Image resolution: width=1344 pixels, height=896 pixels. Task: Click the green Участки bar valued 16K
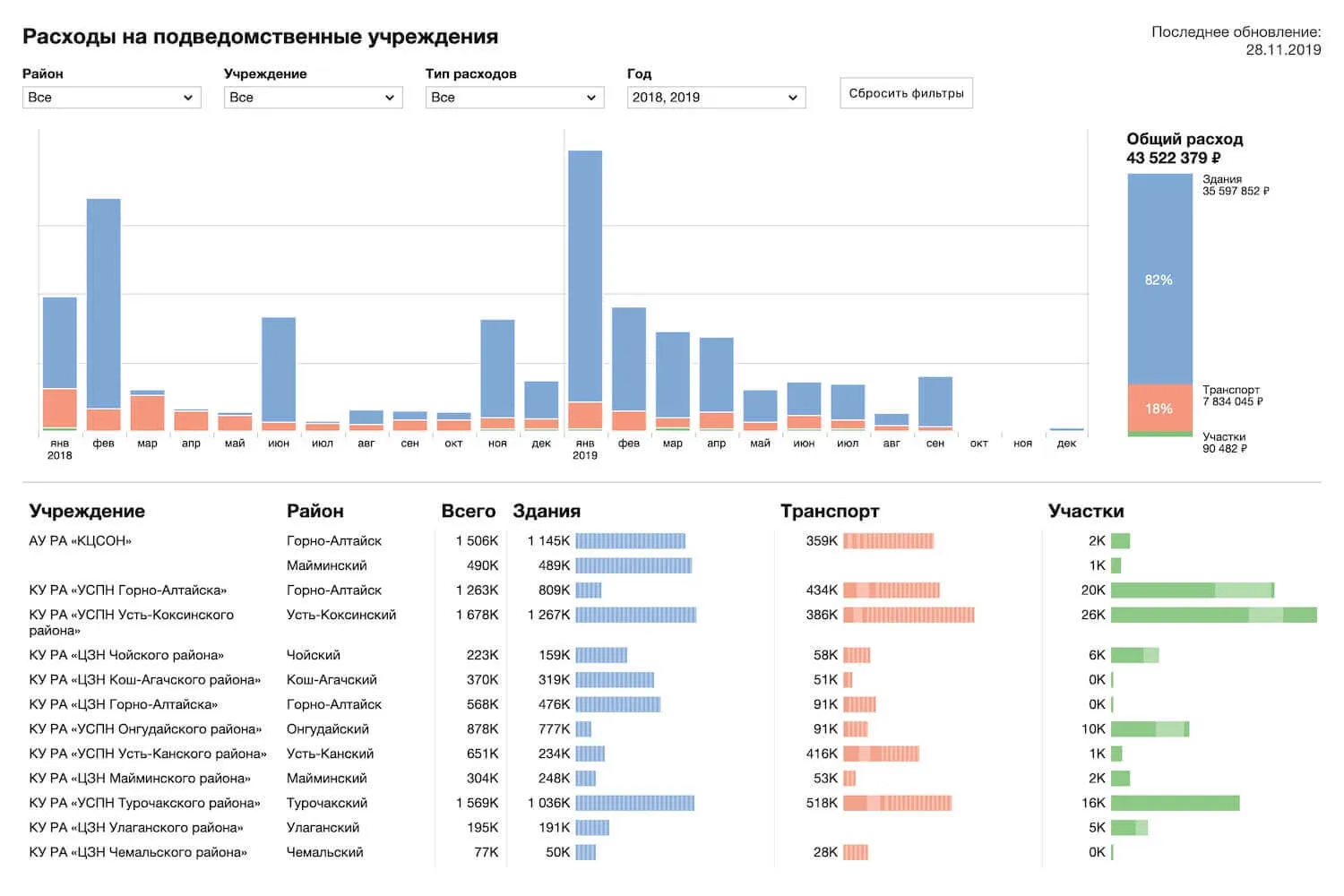coord(1175,803)
